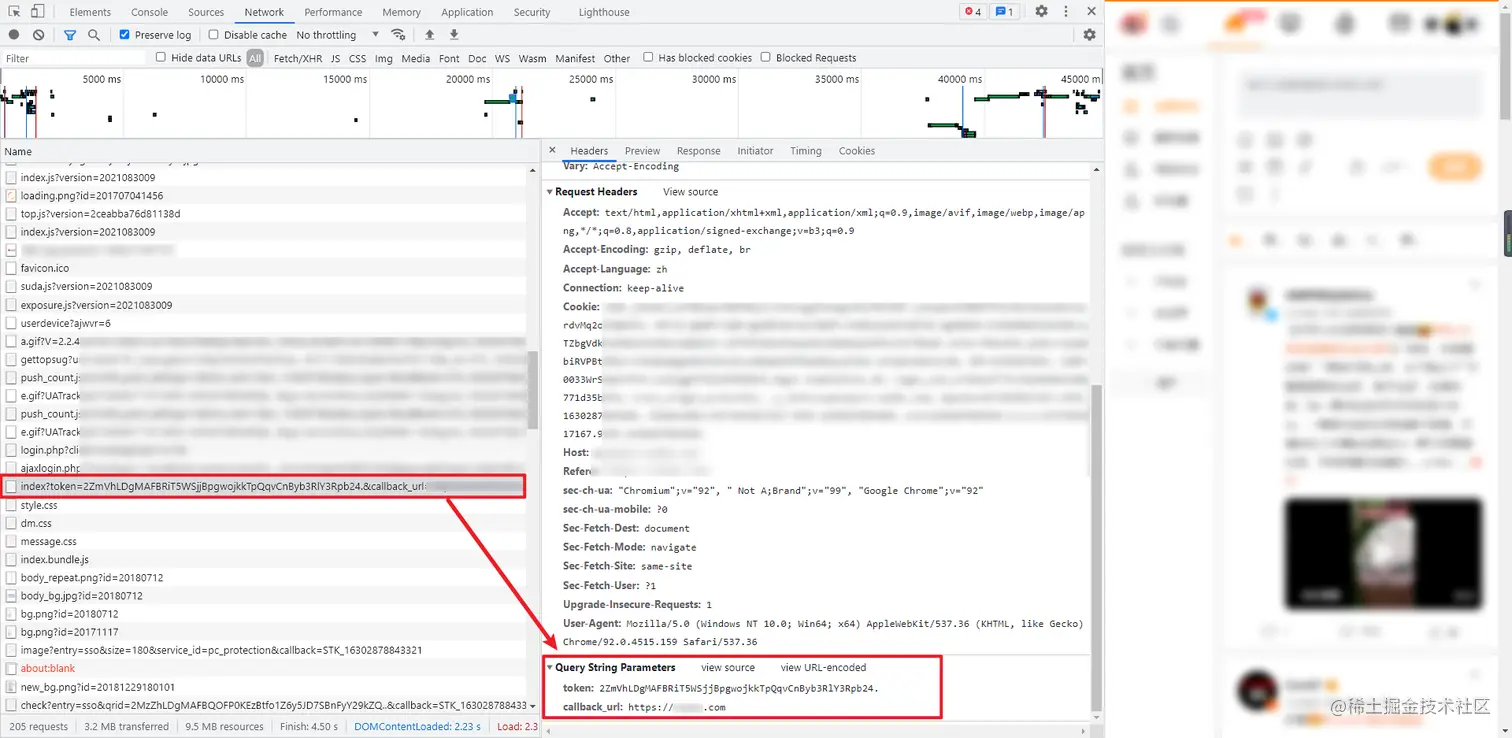Select loading.png?id=201707041456 request
Image resolution: width=1512 pixels, height=738 pixels.
(264, 195)
